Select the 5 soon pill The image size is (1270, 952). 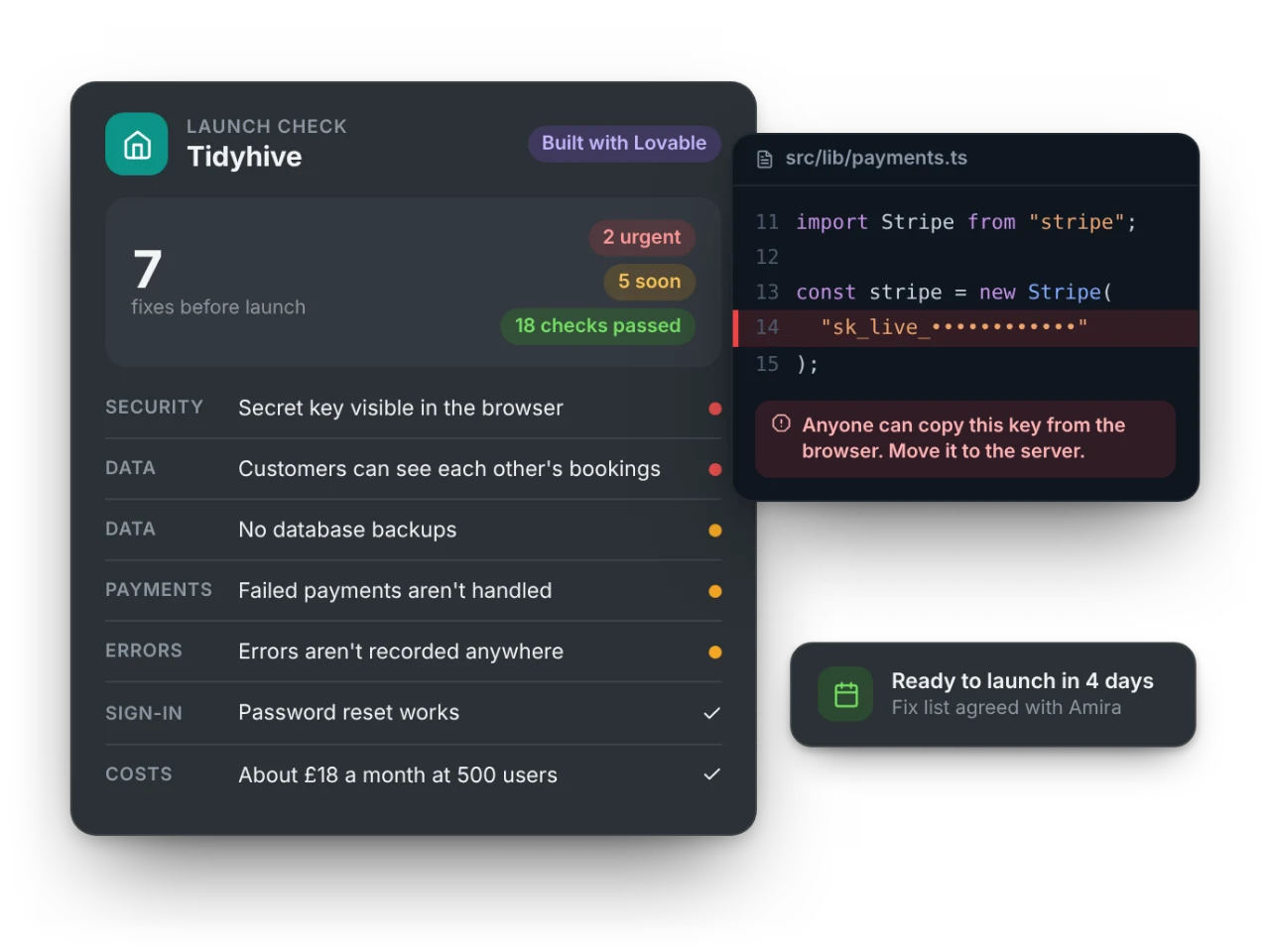[650, 282]
